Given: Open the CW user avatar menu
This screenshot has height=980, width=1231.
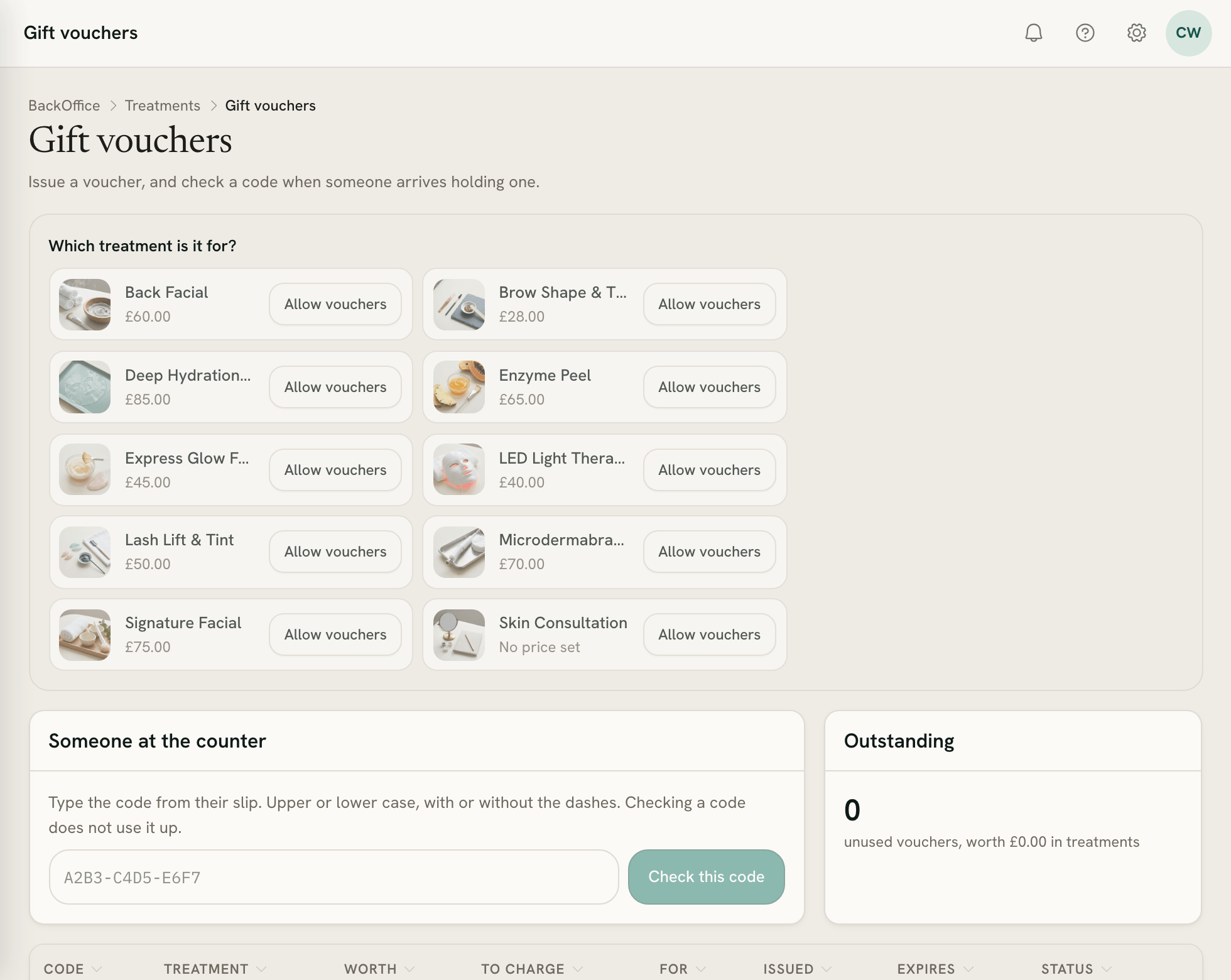Looking at the screenshot, I should [1188, 33].
